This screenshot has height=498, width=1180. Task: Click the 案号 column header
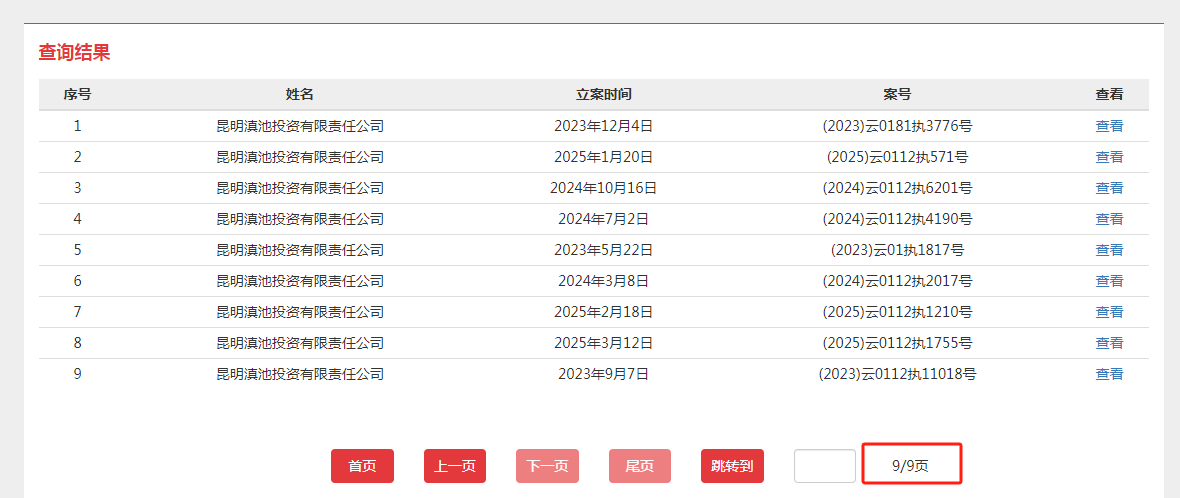tap(897, 95)
